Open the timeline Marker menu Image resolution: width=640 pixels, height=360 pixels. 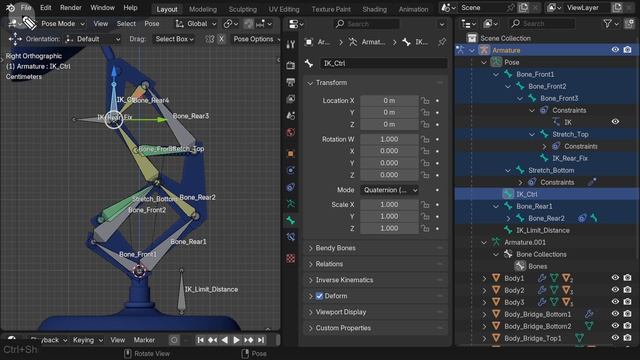point(144,340)
